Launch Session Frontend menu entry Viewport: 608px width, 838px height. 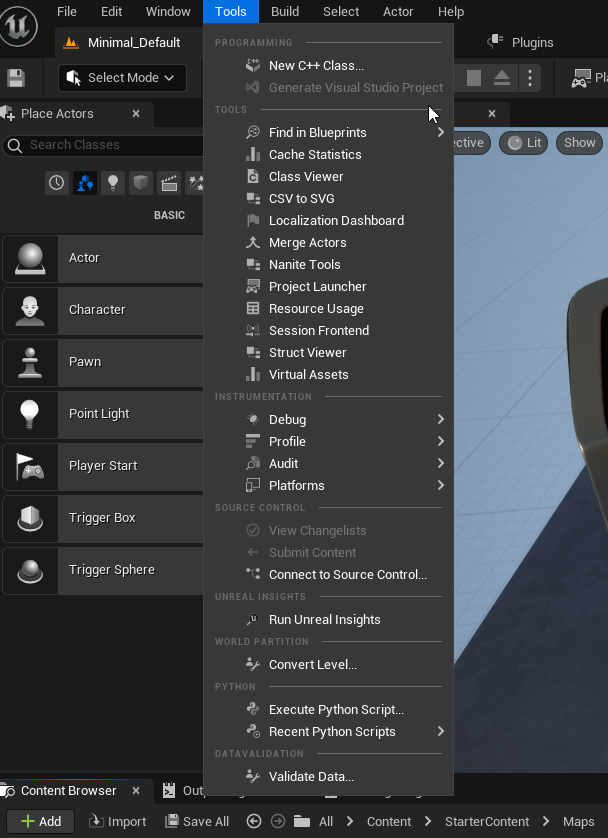click(328, 330)
